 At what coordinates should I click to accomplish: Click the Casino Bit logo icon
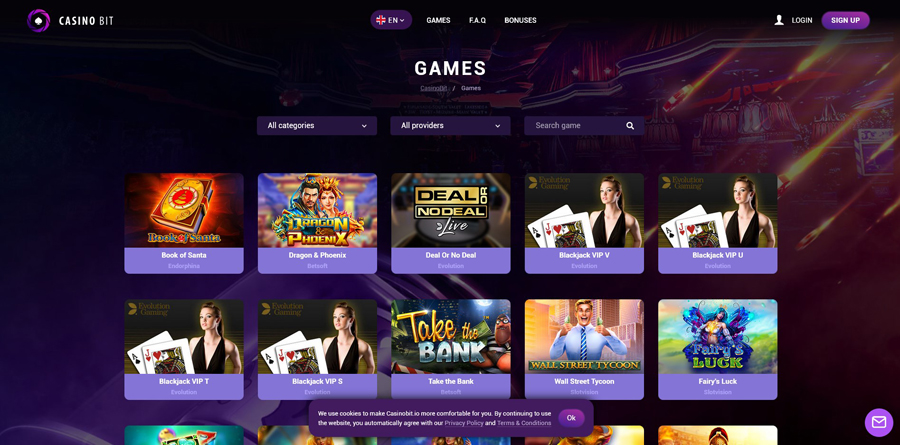coord(38,21)
